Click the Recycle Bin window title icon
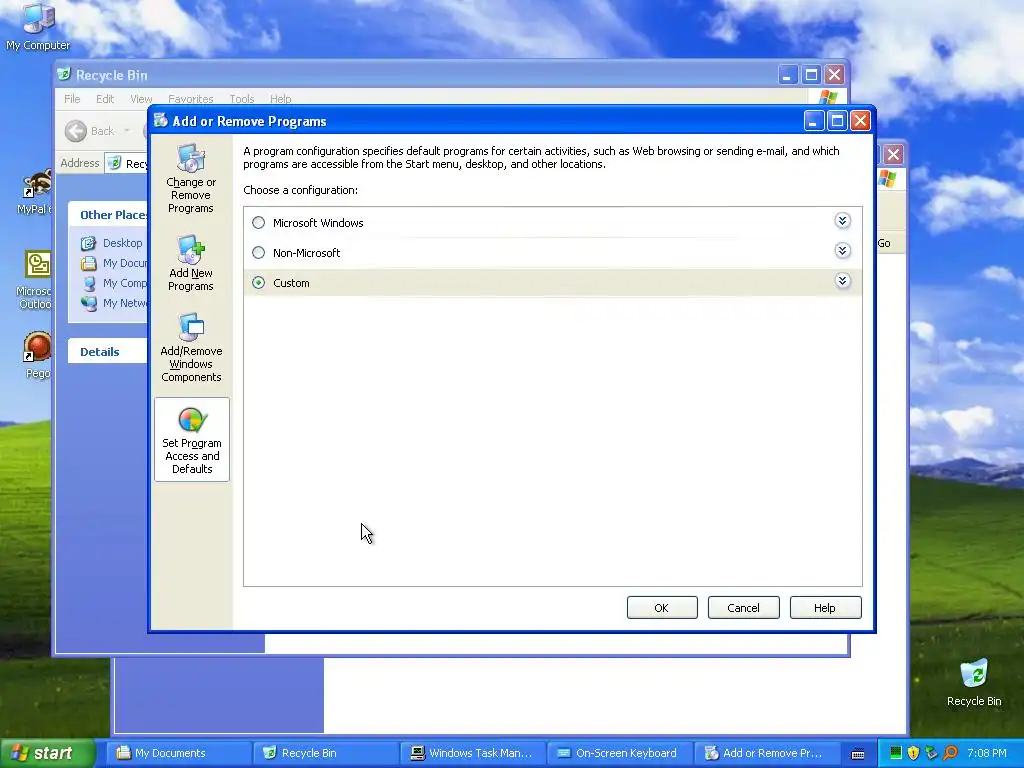1024x768 pixels. click(x=63, y=74)
